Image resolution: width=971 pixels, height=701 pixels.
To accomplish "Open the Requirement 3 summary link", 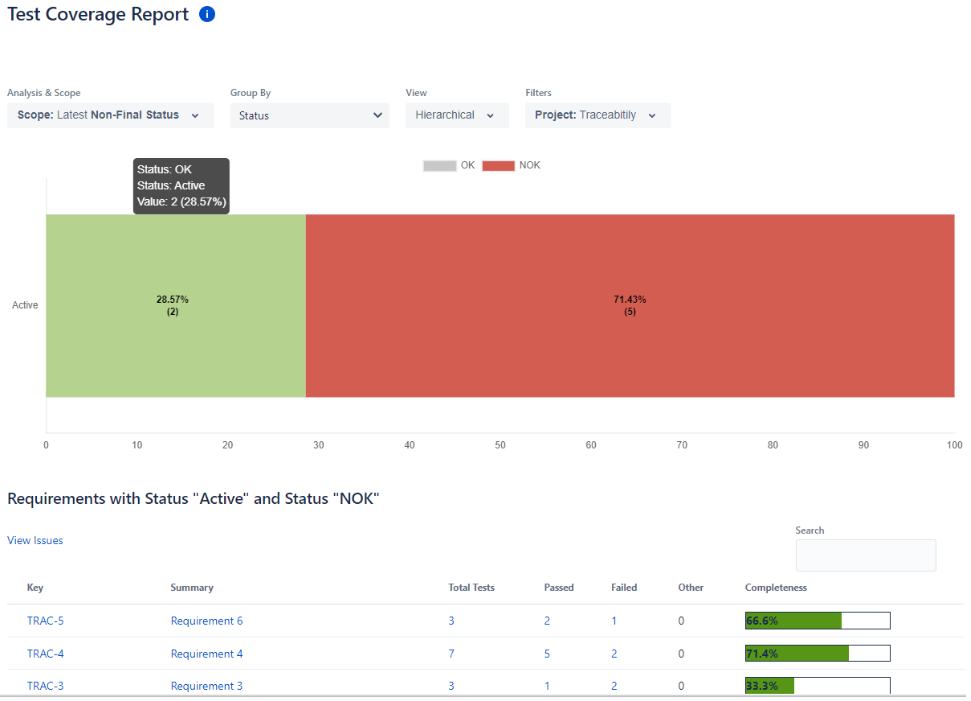I will pos(207,686).
